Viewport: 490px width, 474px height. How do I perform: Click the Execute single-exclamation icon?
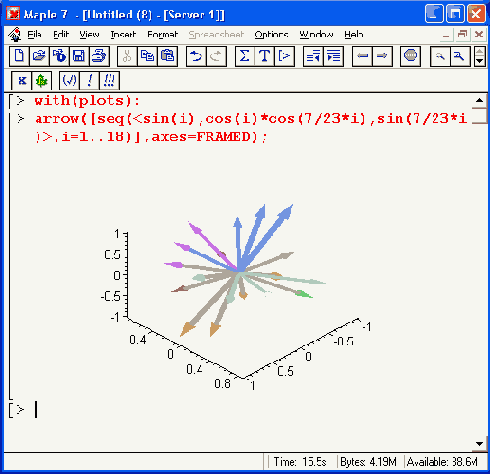click(x=89, y=81)
